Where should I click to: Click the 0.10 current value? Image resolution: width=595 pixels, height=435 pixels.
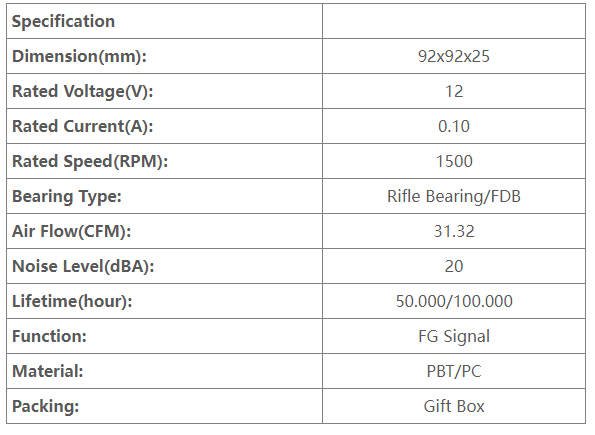pos(454,126)
